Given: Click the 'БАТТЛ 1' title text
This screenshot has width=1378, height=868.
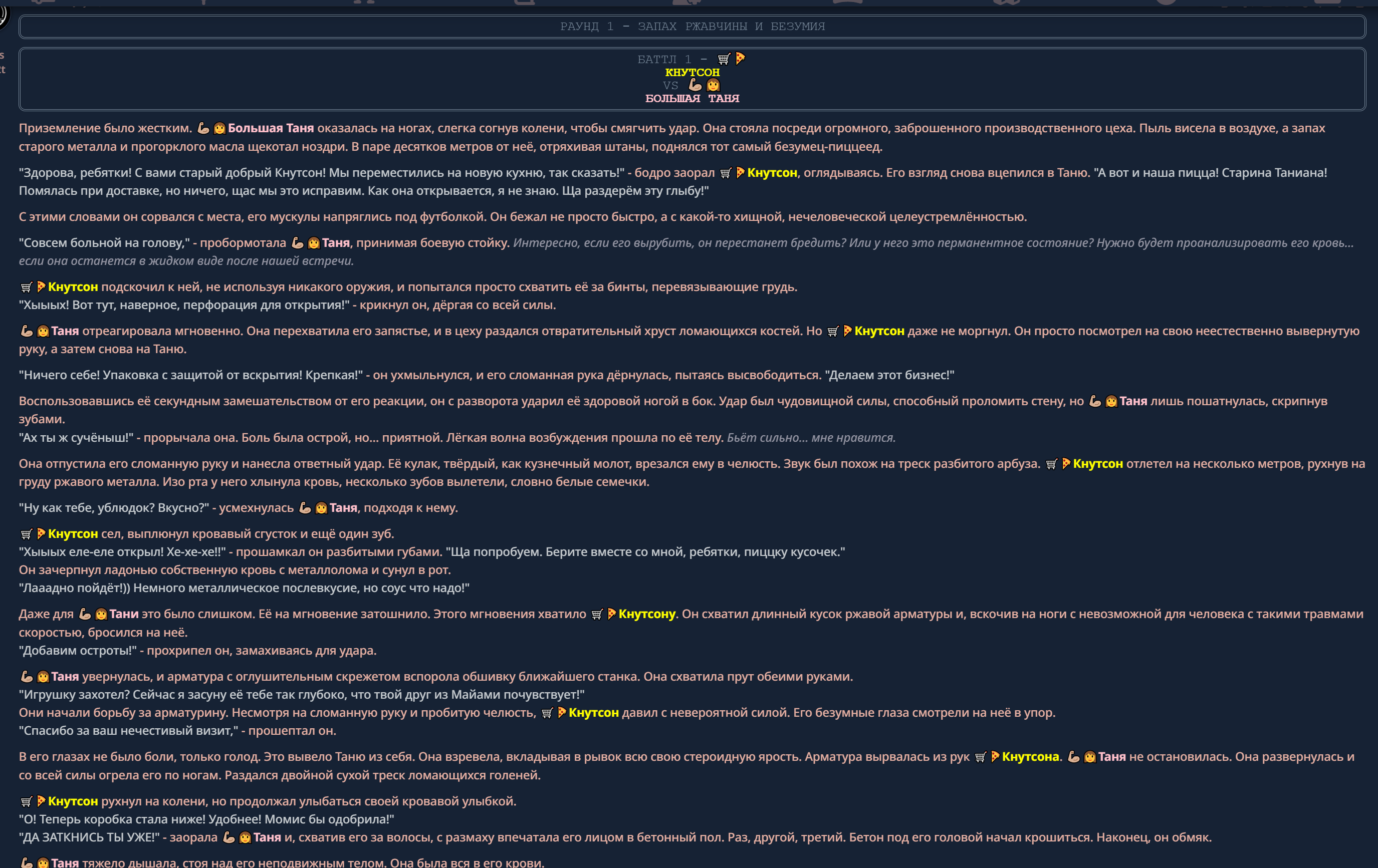Looking at the screenshot, I should tap(664, 60).
